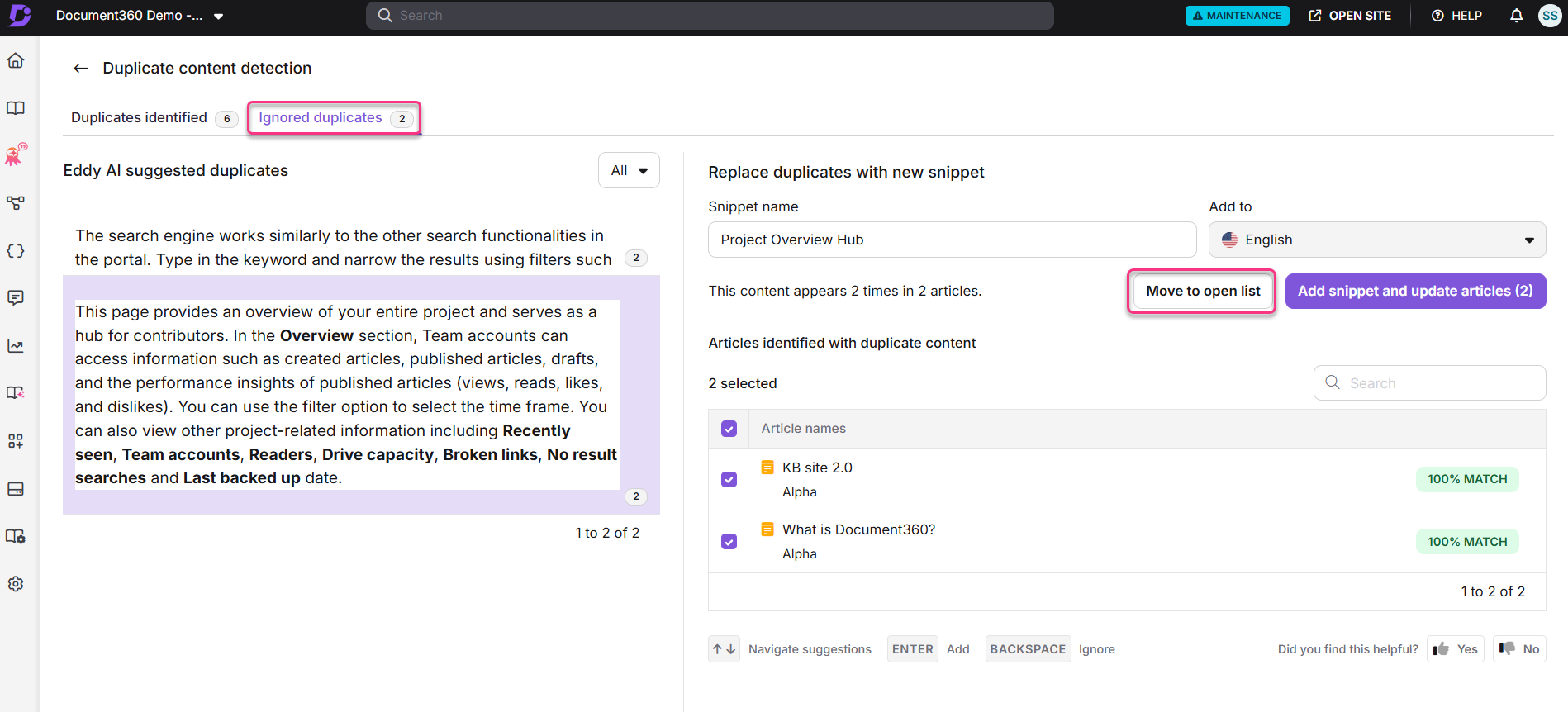Open the book with sparkle icon in sidebar

[x=16, y=393]
